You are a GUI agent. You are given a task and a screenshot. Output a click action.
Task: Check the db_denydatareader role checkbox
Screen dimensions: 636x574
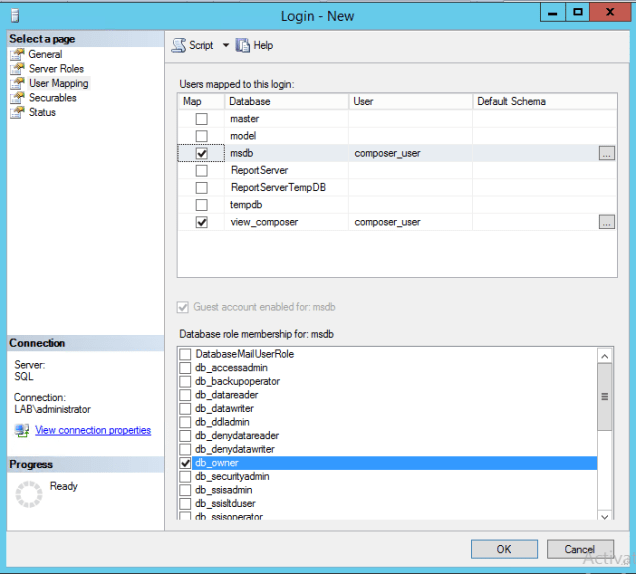tap(185, 436)
